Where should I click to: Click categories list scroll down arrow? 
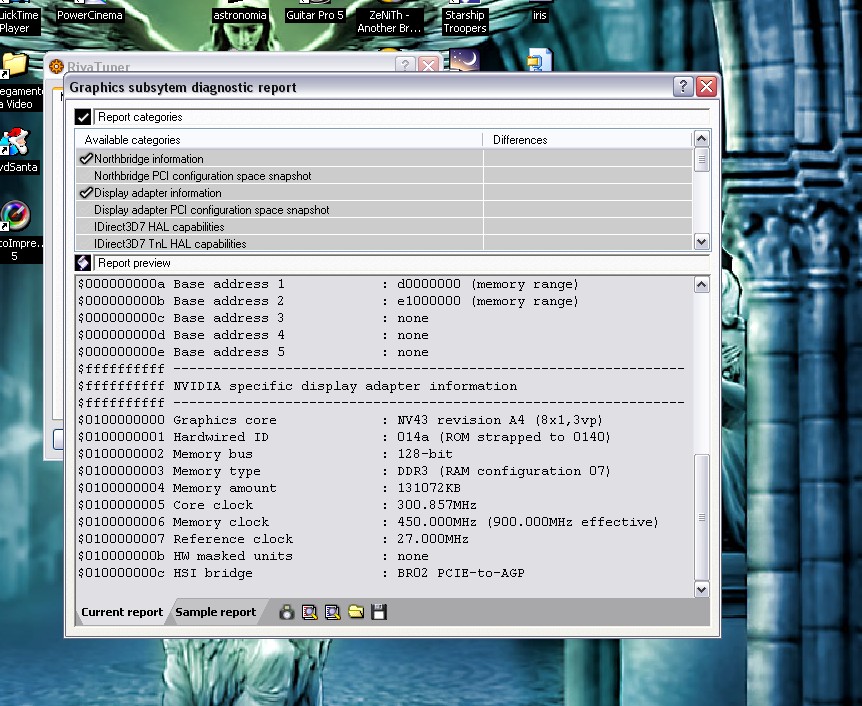click(701, 241)
